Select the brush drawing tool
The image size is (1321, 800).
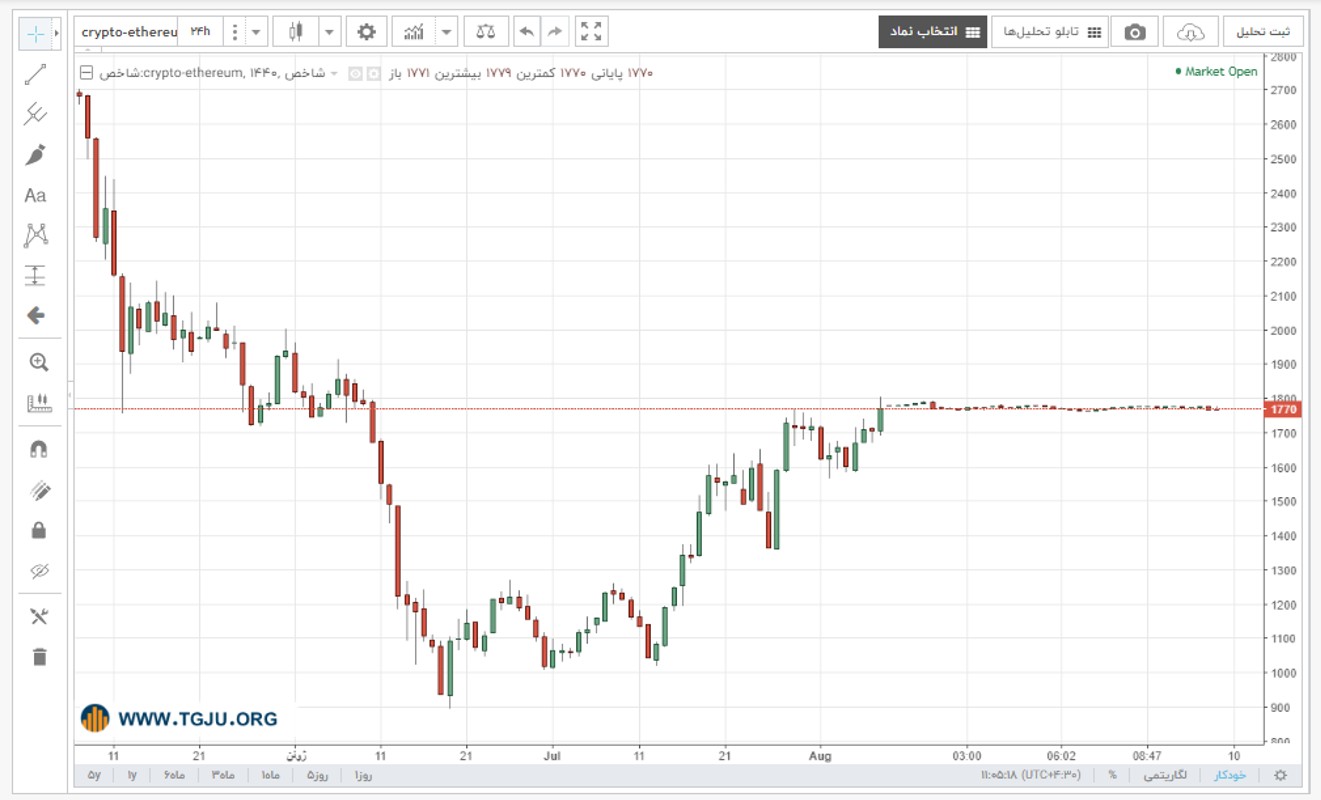[x=36, y=155]
